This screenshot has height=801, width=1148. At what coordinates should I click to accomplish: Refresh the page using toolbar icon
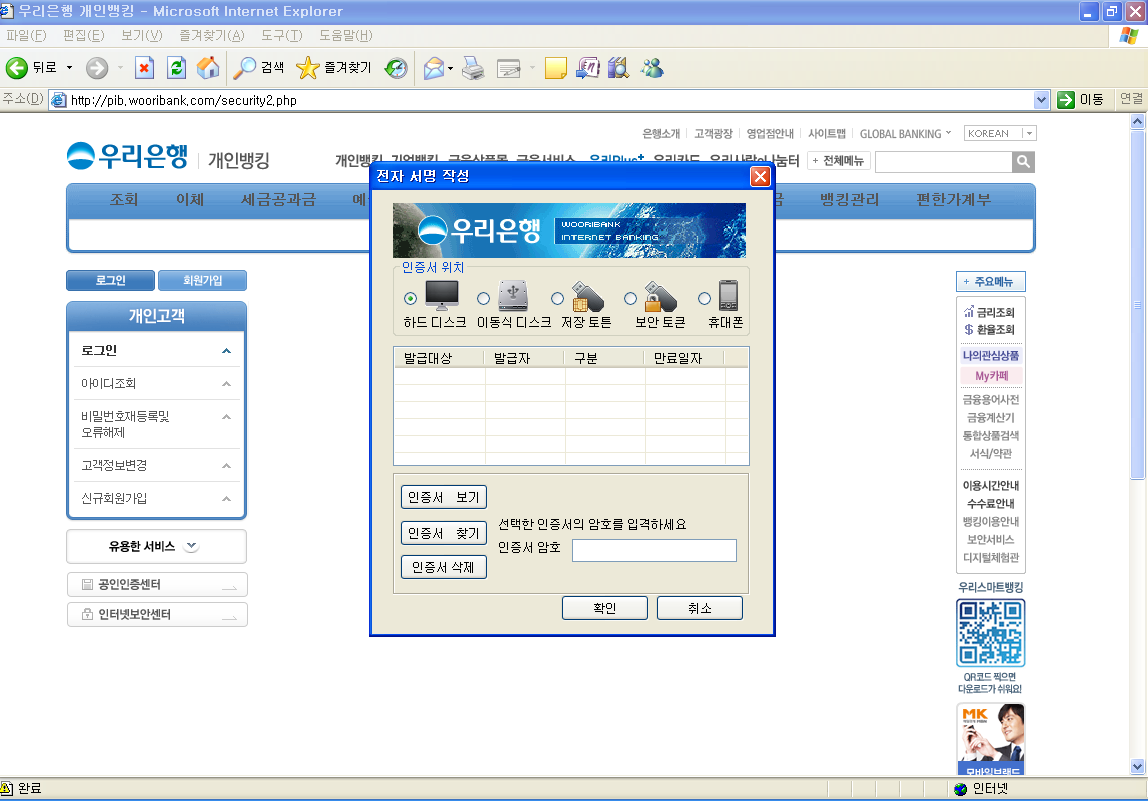176,68
